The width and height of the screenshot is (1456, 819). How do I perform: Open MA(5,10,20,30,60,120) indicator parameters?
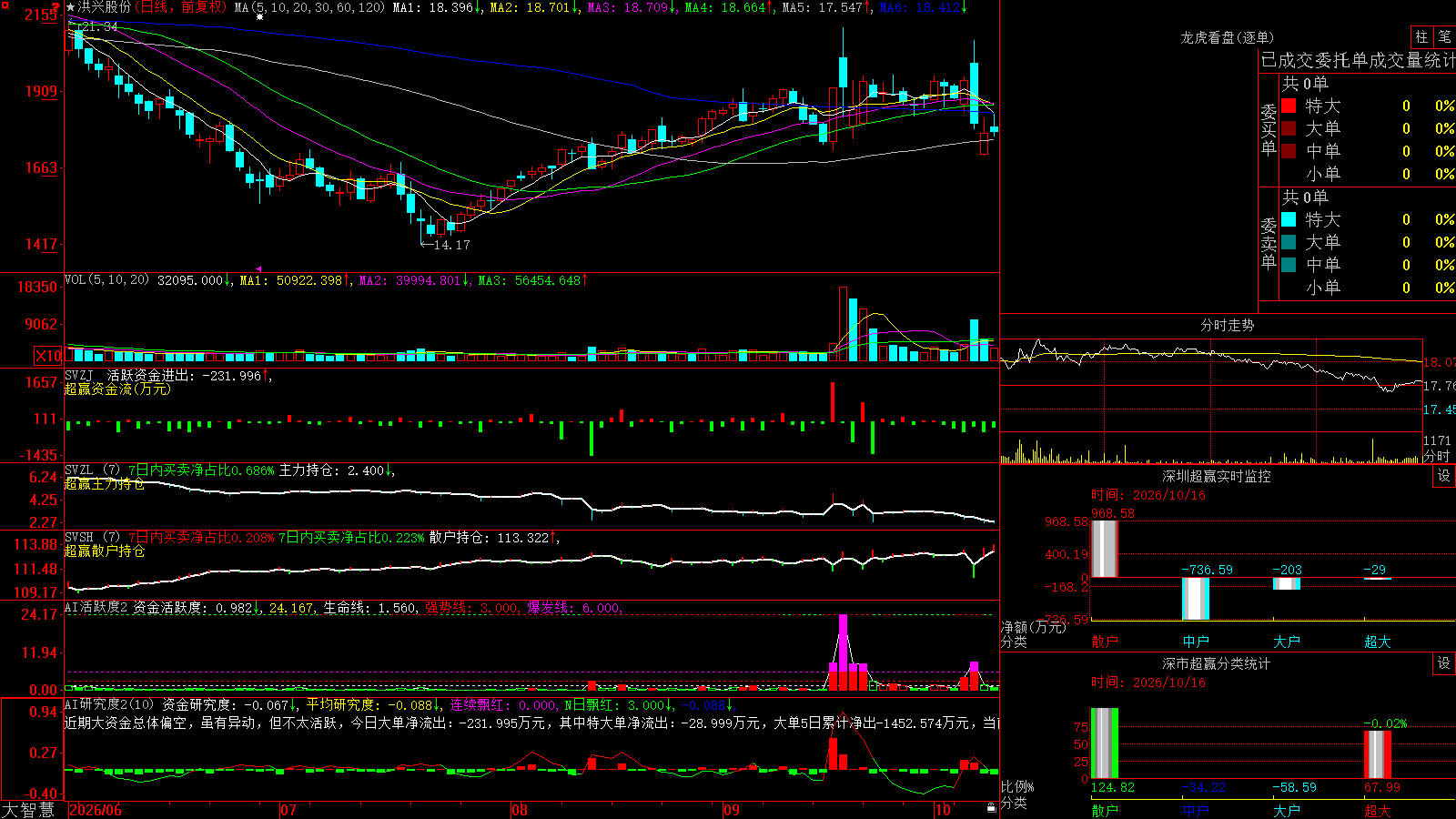tap(310, 7)
